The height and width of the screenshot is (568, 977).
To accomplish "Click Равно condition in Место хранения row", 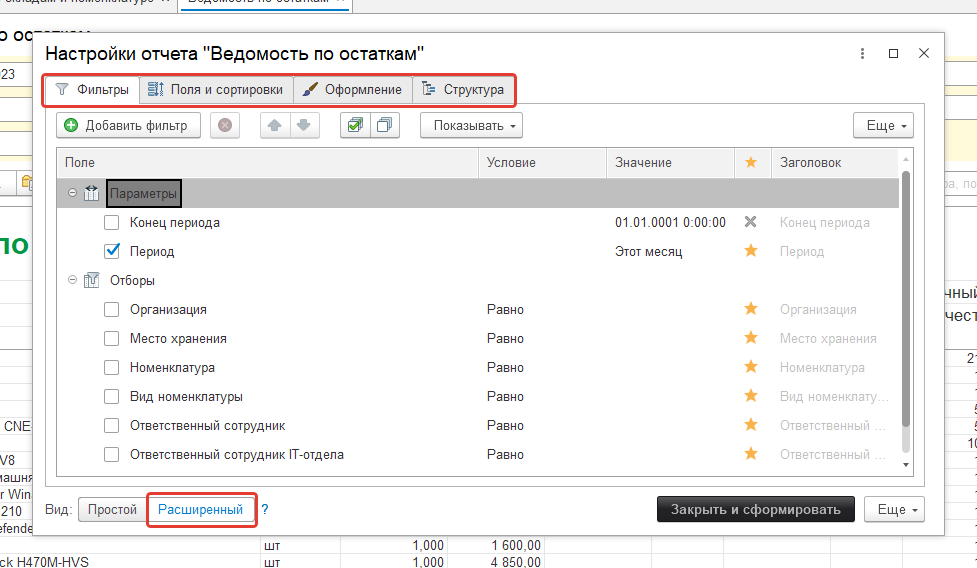I will 505,338.
